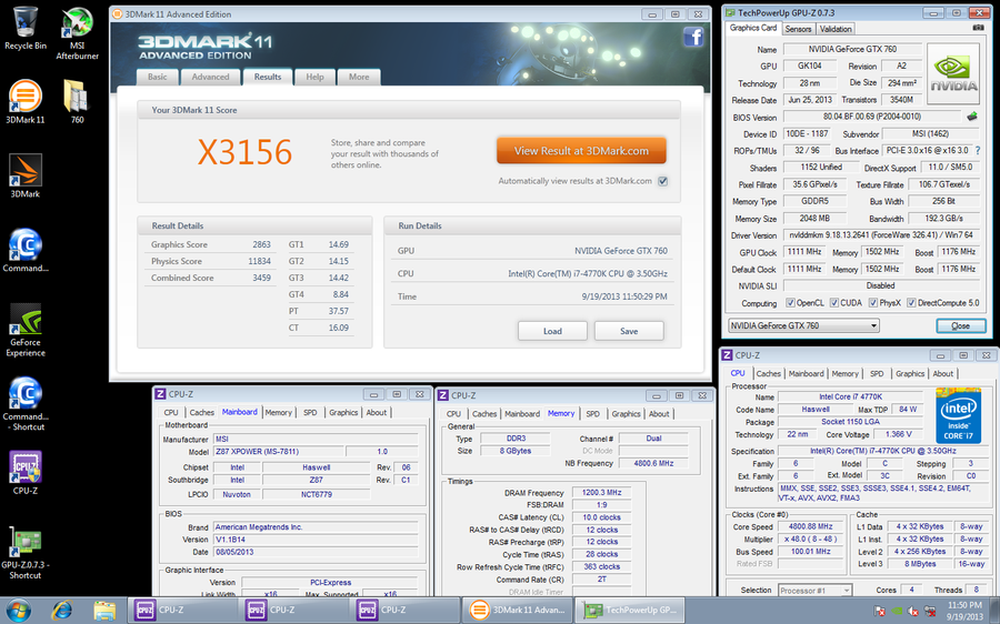Open Windows Explorer from the taskbar

click(105, 611)
